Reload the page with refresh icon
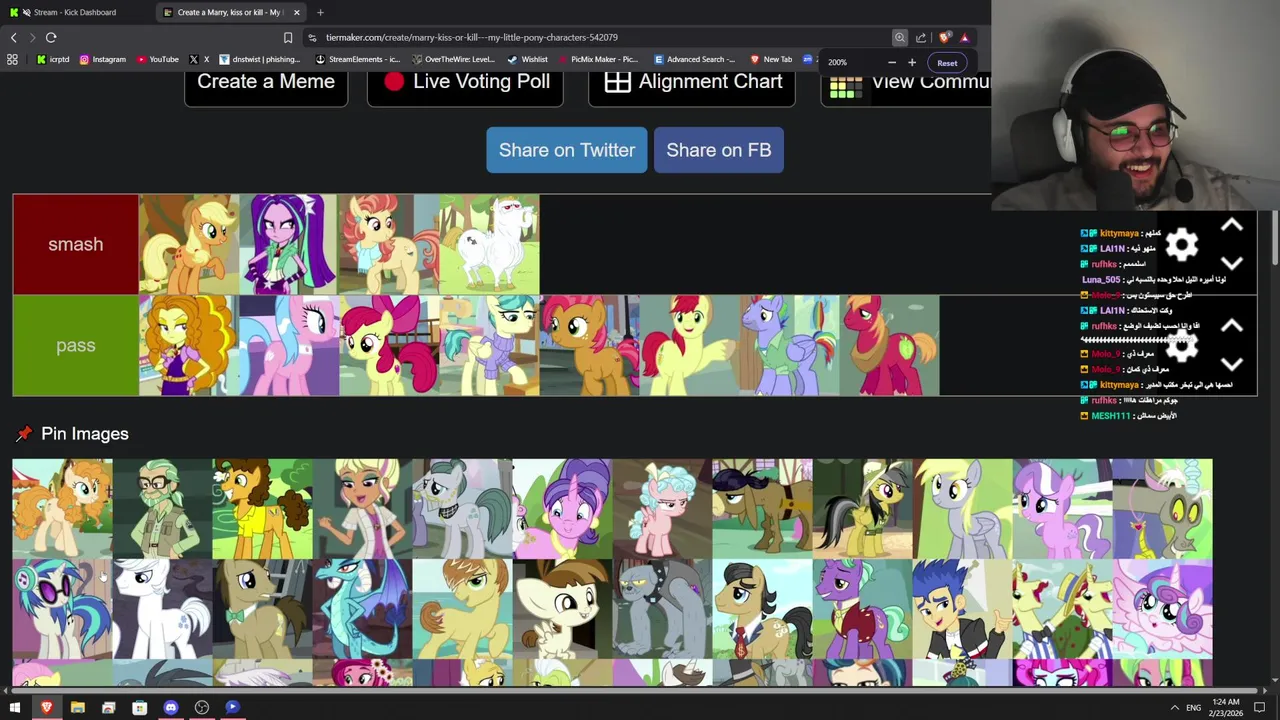The width and height of the screenshot is (1280, 720). point(51,37)
